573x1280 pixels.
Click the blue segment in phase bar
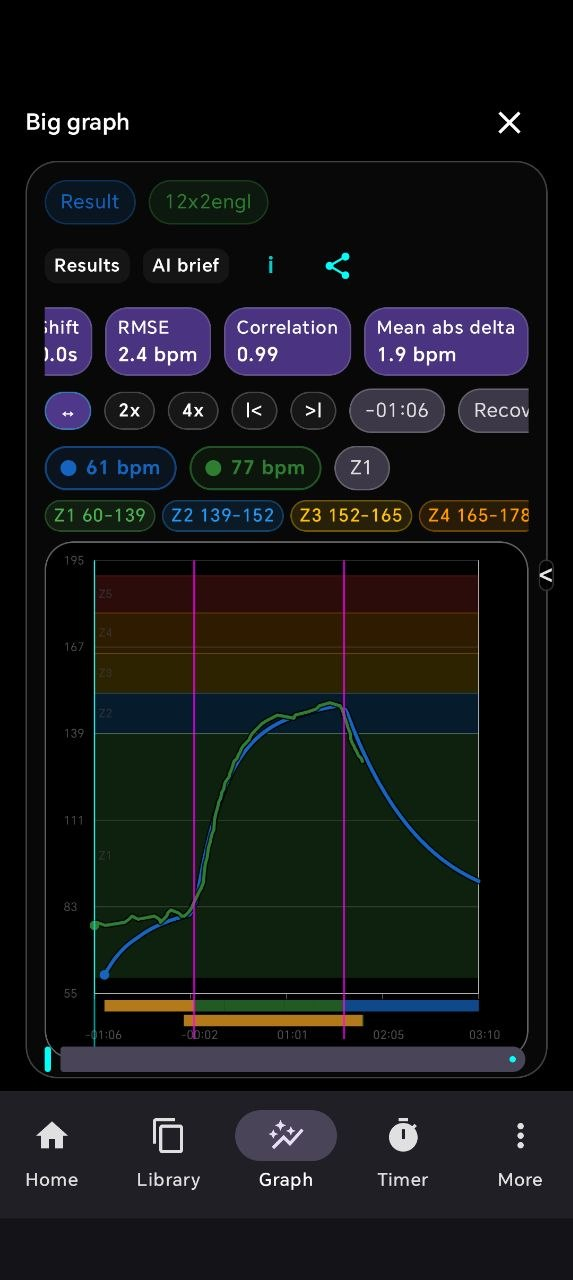point(411,1006)
